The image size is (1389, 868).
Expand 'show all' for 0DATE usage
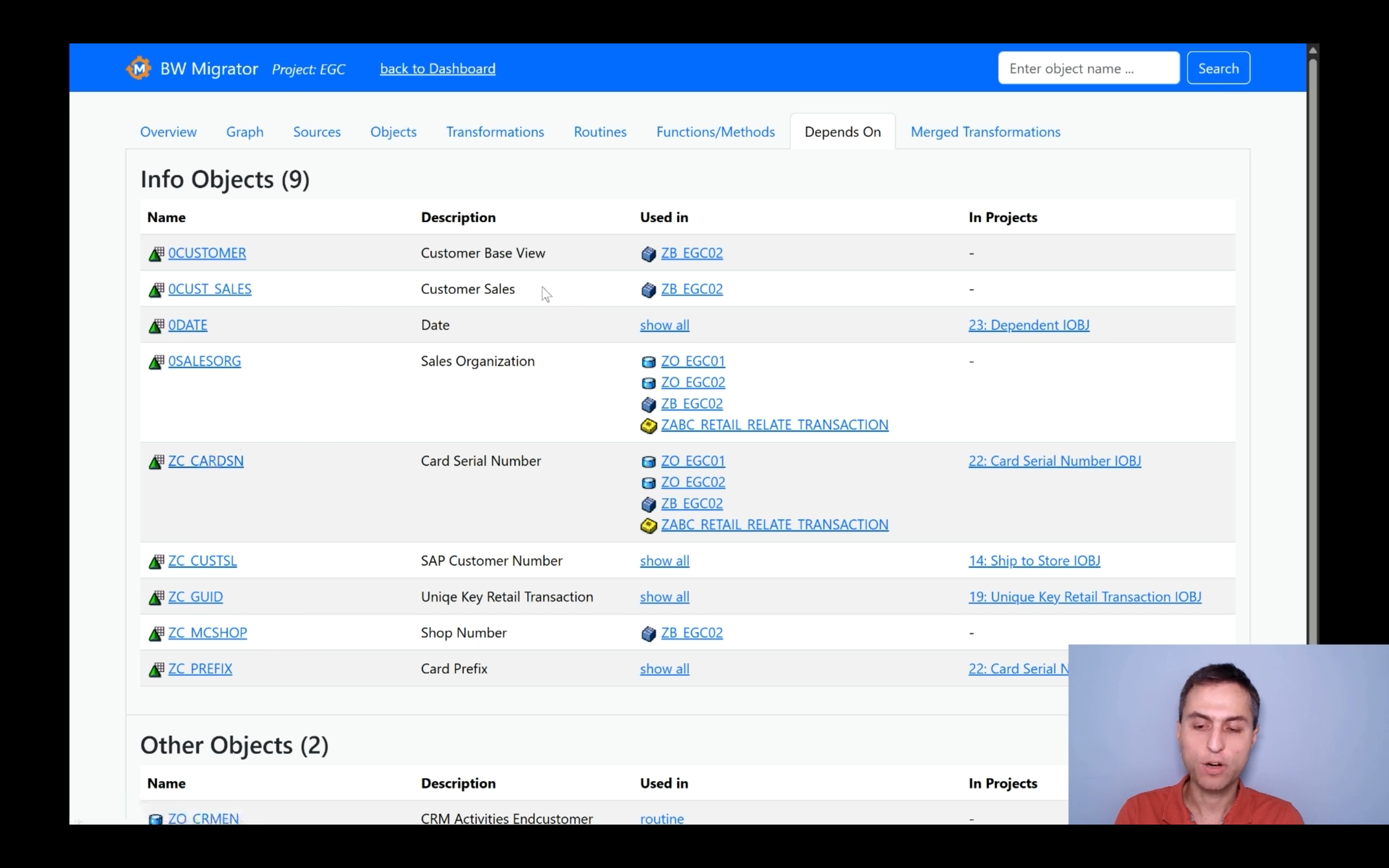664,325
